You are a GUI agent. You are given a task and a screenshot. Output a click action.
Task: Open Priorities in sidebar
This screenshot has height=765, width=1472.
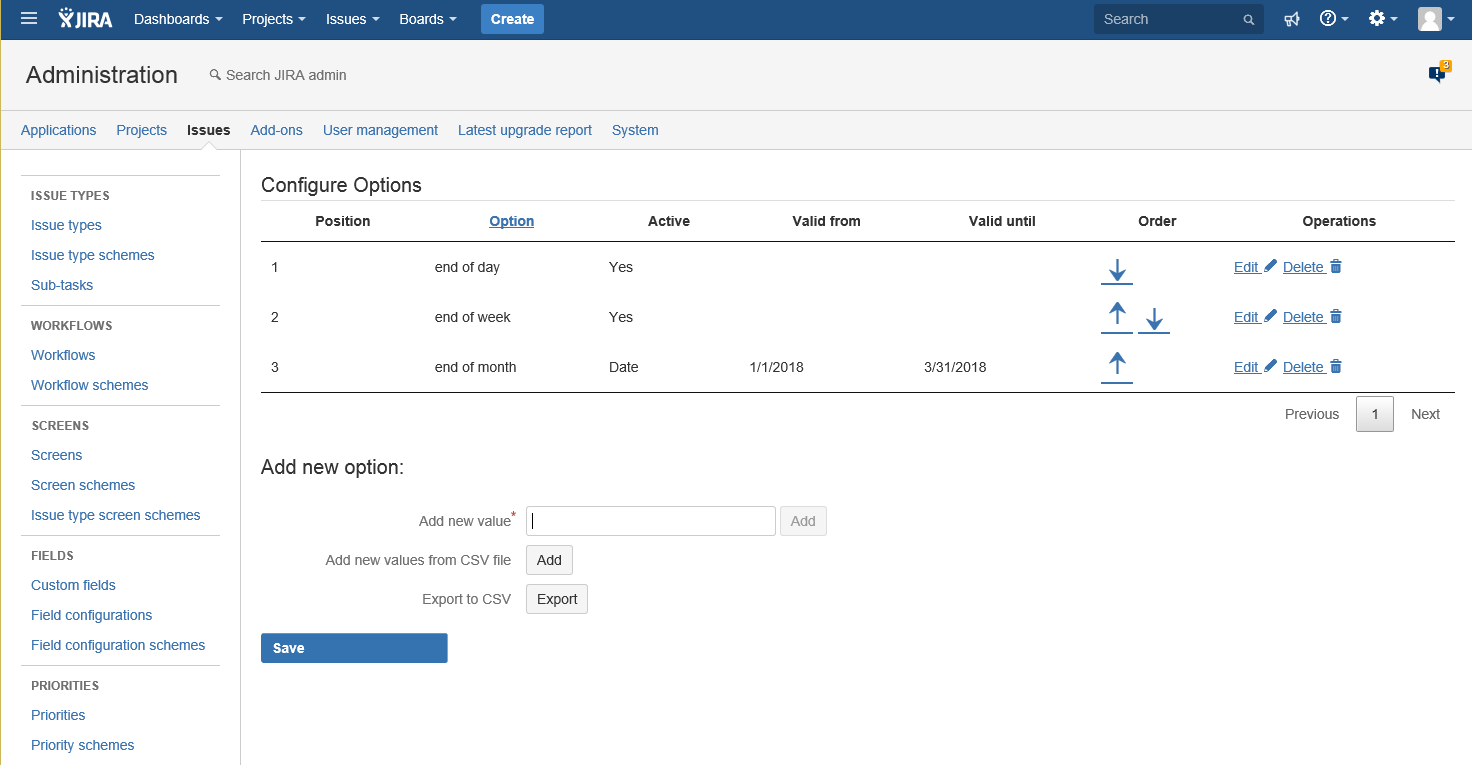(58, 715)
